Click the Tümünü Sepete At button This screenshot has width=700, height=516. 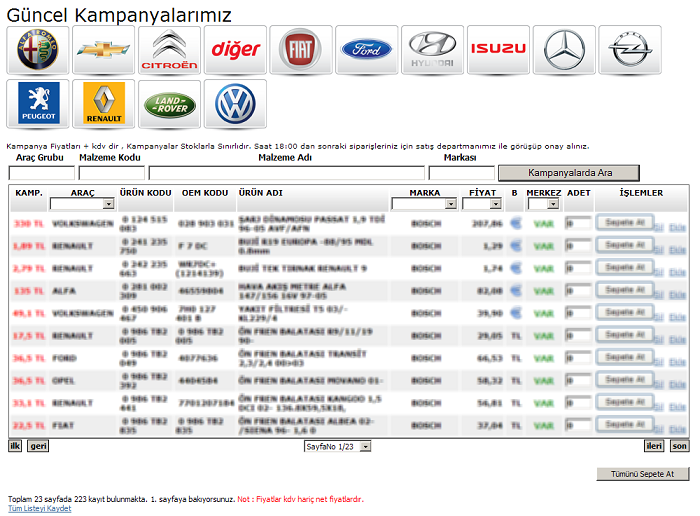[643, 474]
